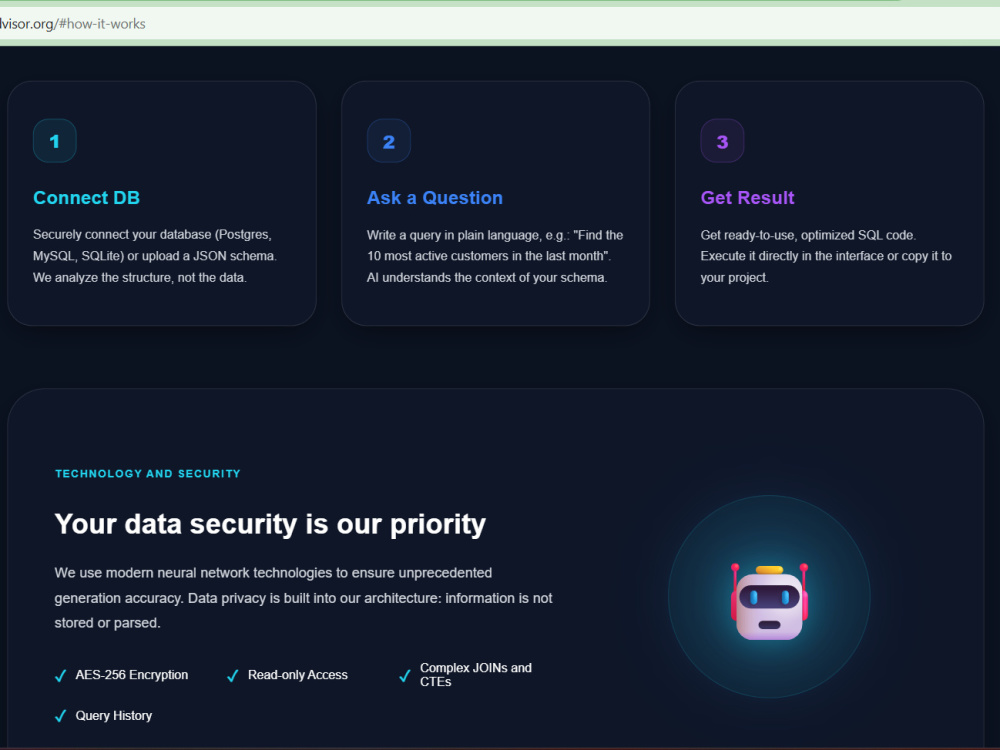
Task: Click the checkmark beside AES-256 Encryption
Action: 61,676
